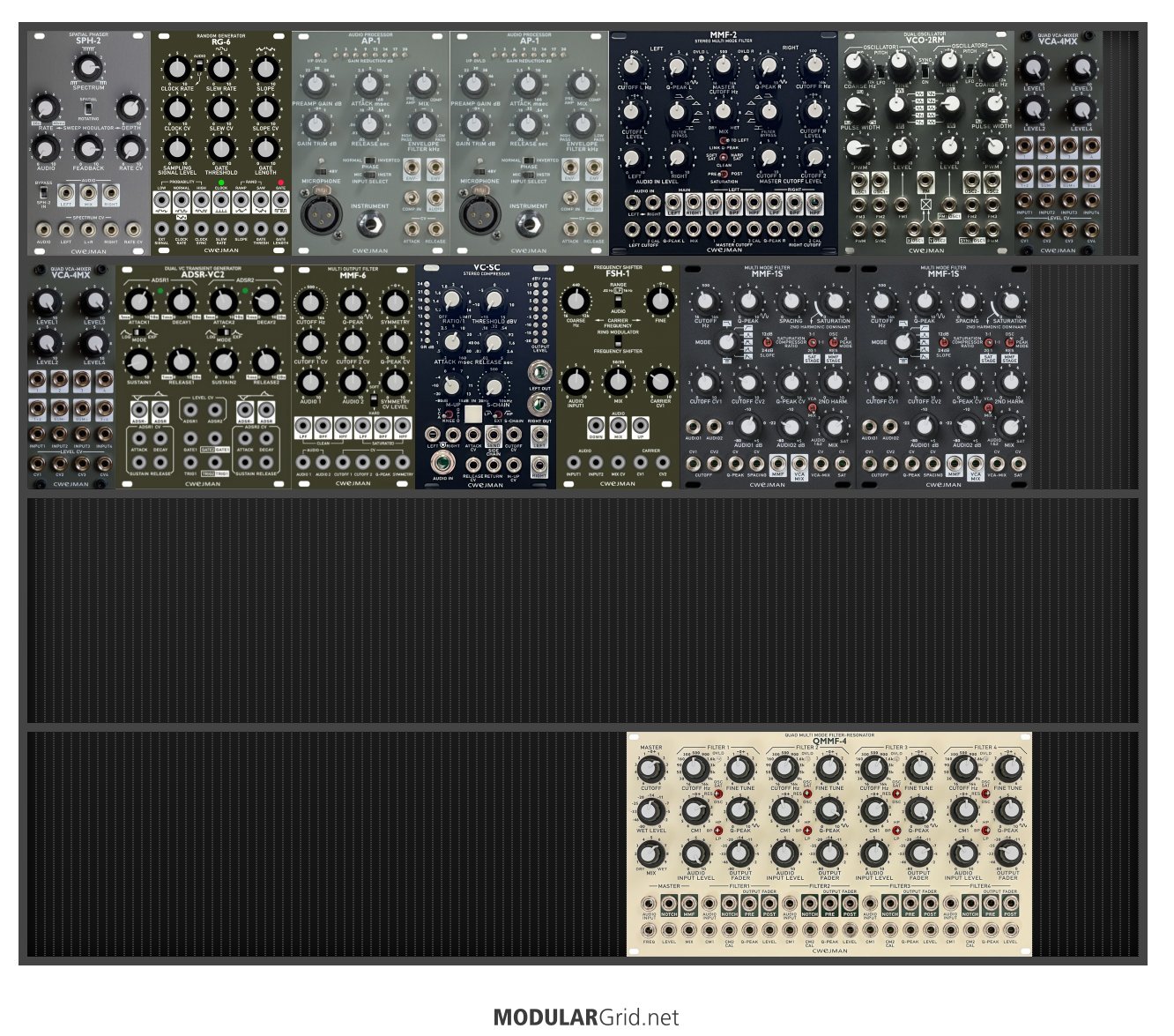The image size is (1174, 1036).
Task: Adjust the MMF-2 Master Cutoff Hz knob
Action: tap(724, 65)
